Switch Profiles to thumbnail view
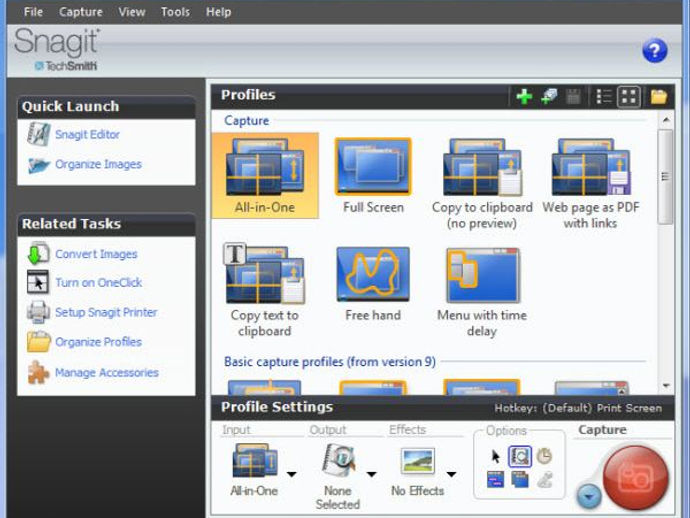The width and height of the screenshot is (690, 518). point(628,96)
